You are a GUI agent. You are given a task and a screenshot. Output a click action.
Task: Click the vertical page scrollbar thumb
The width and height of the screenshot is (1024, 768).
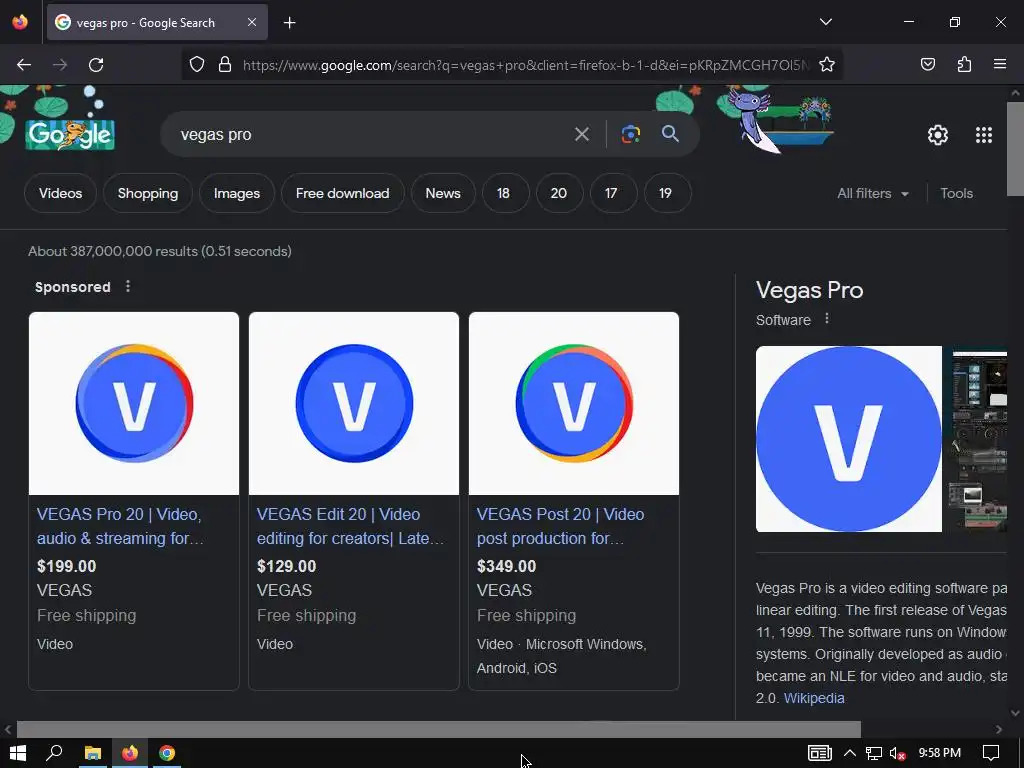point(1016,149)
